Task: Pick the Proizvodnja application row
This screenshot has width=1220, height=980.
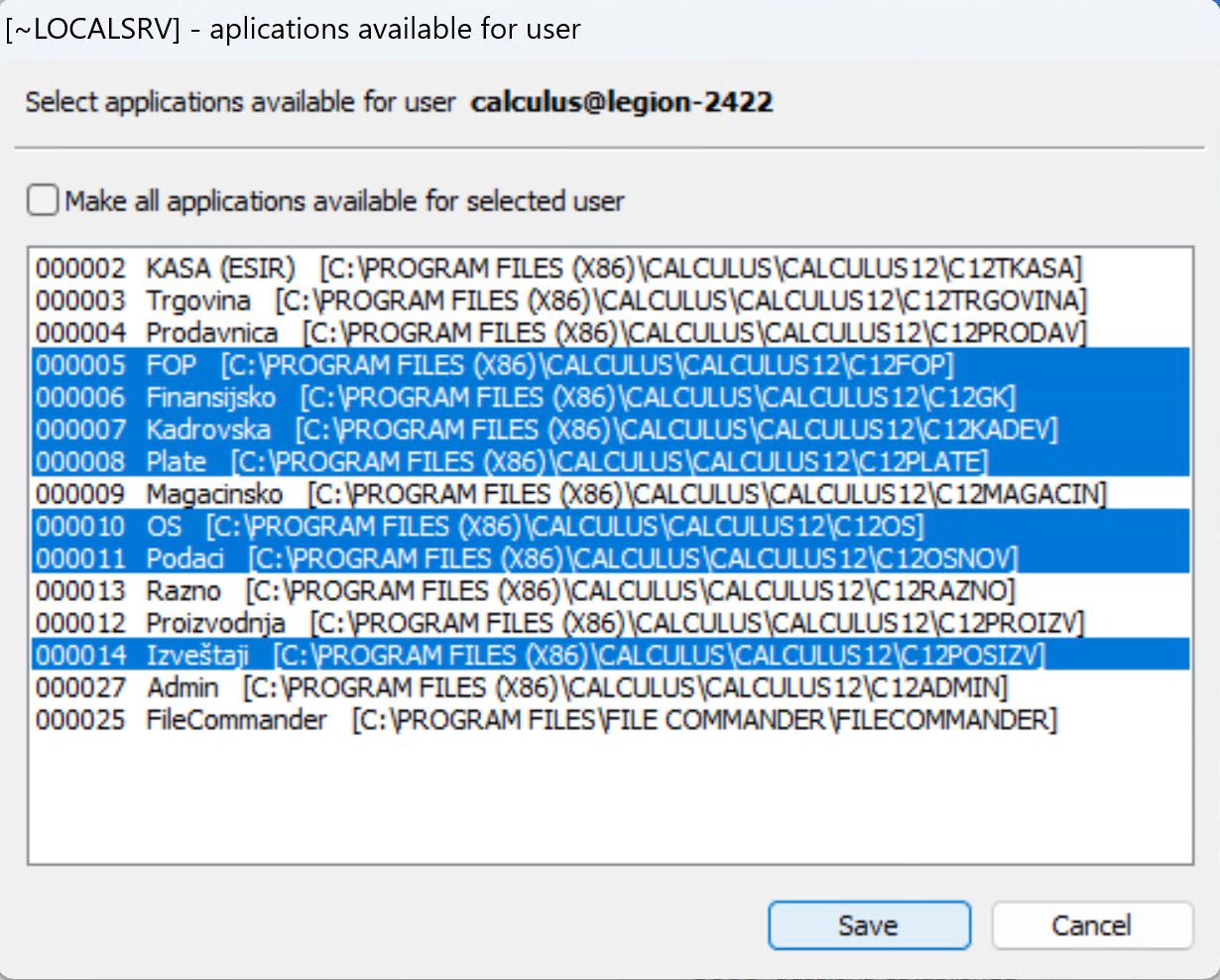Action: click(215, 623)
